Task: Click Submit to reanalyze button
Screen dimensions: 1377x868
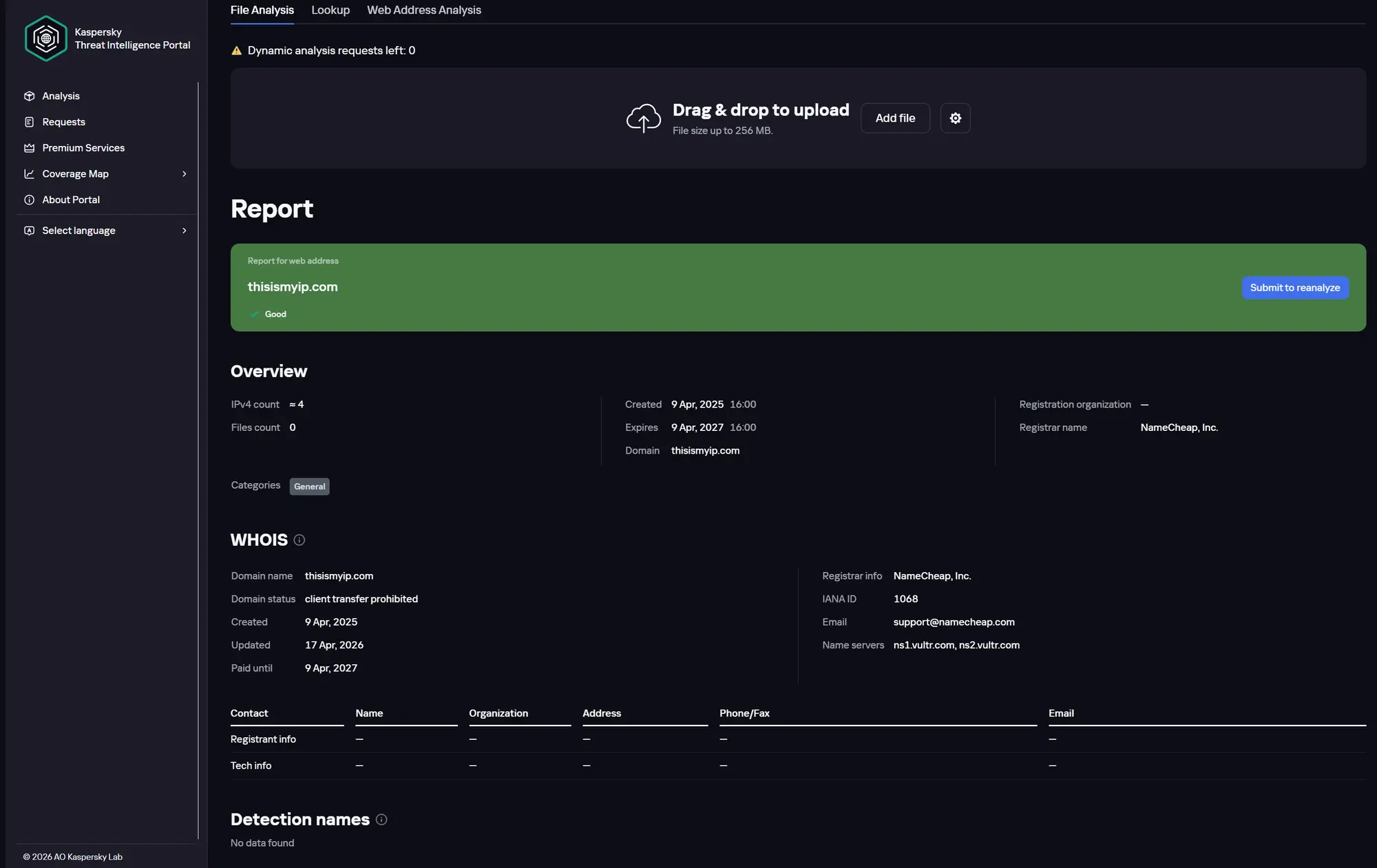Action: pyautogui.click(x=1295, y=288)
